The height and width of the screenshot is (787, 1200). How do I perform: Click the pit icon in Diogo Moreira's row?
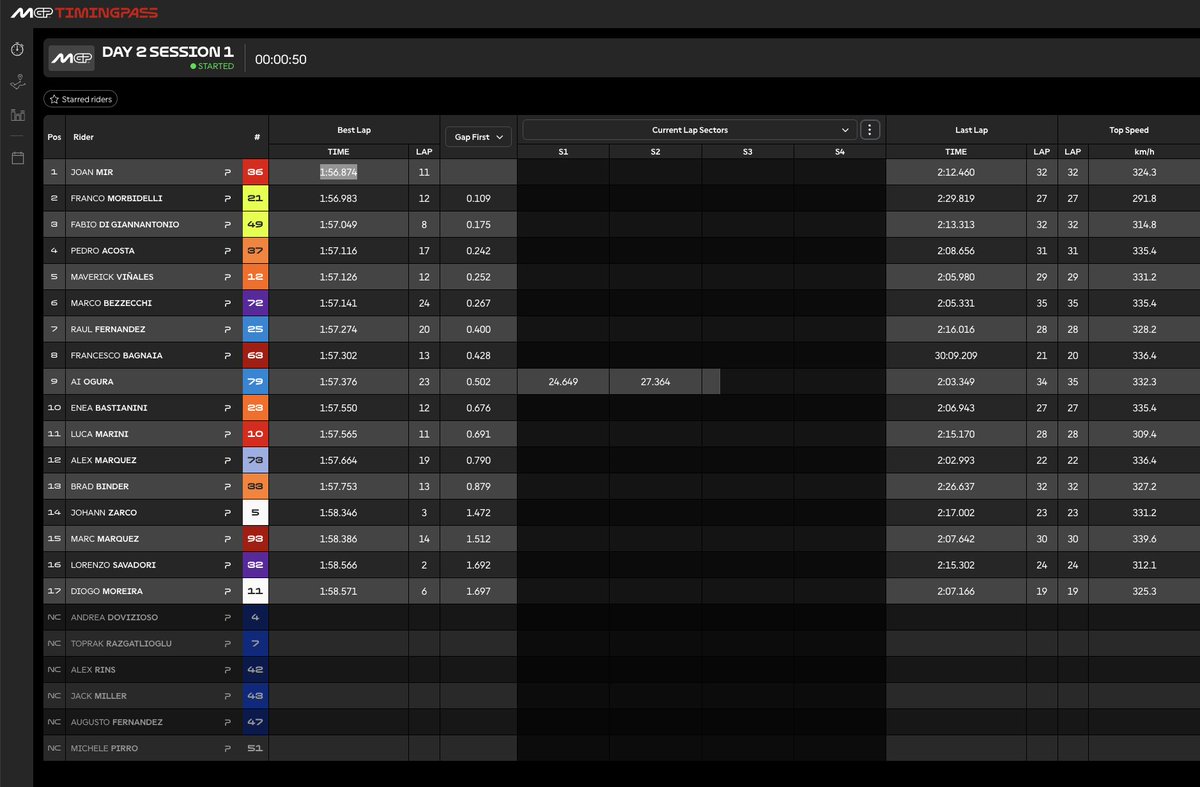[x=227, y=591]
